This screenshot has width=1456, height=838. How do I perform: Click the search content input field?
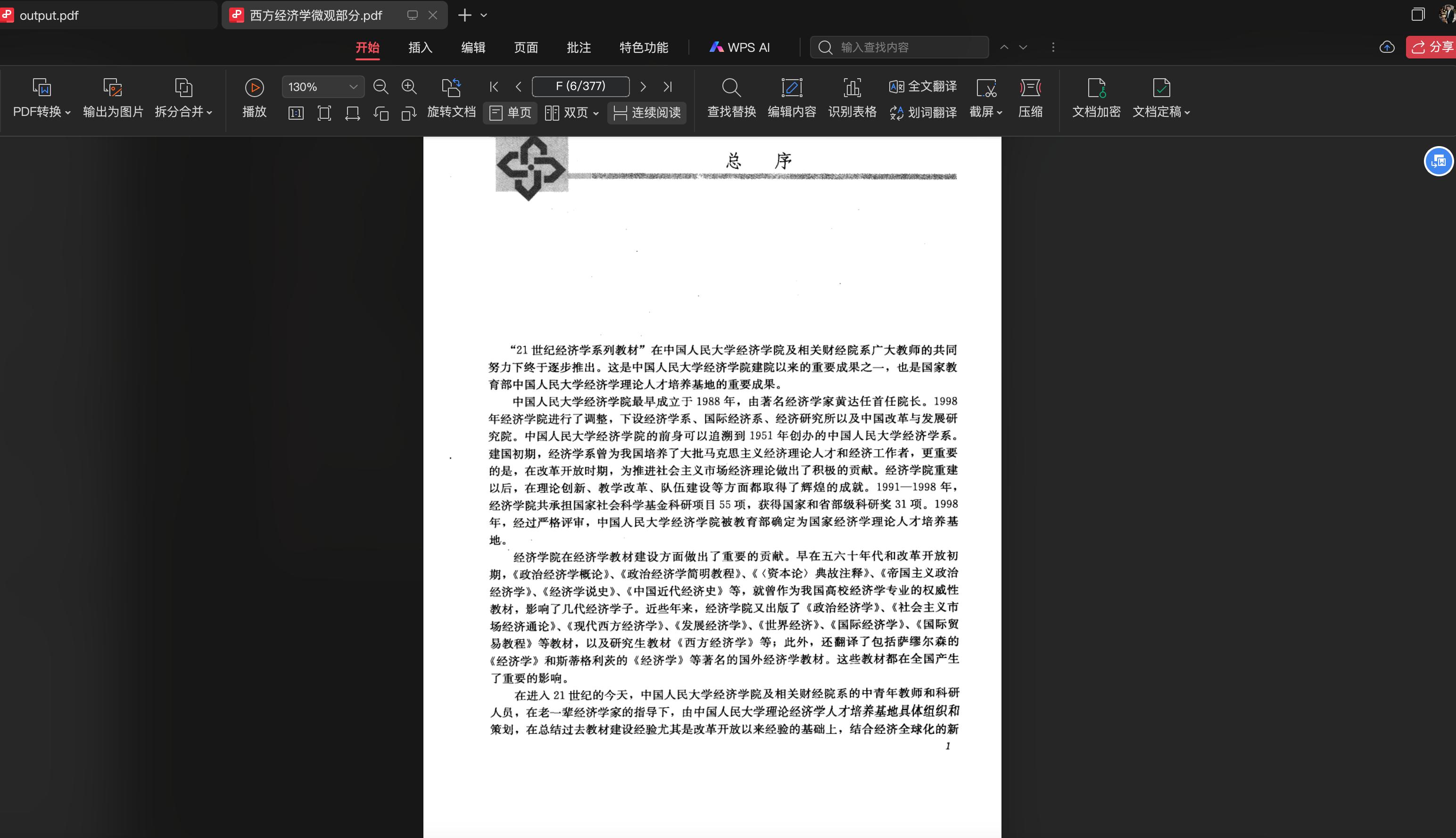910,47
